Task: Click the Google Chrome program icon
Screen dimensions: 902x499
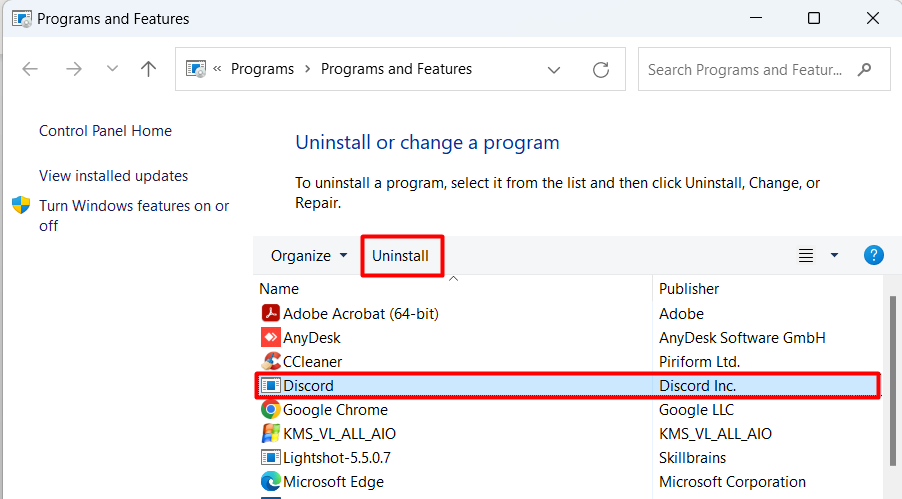Action: click(270, 409)
